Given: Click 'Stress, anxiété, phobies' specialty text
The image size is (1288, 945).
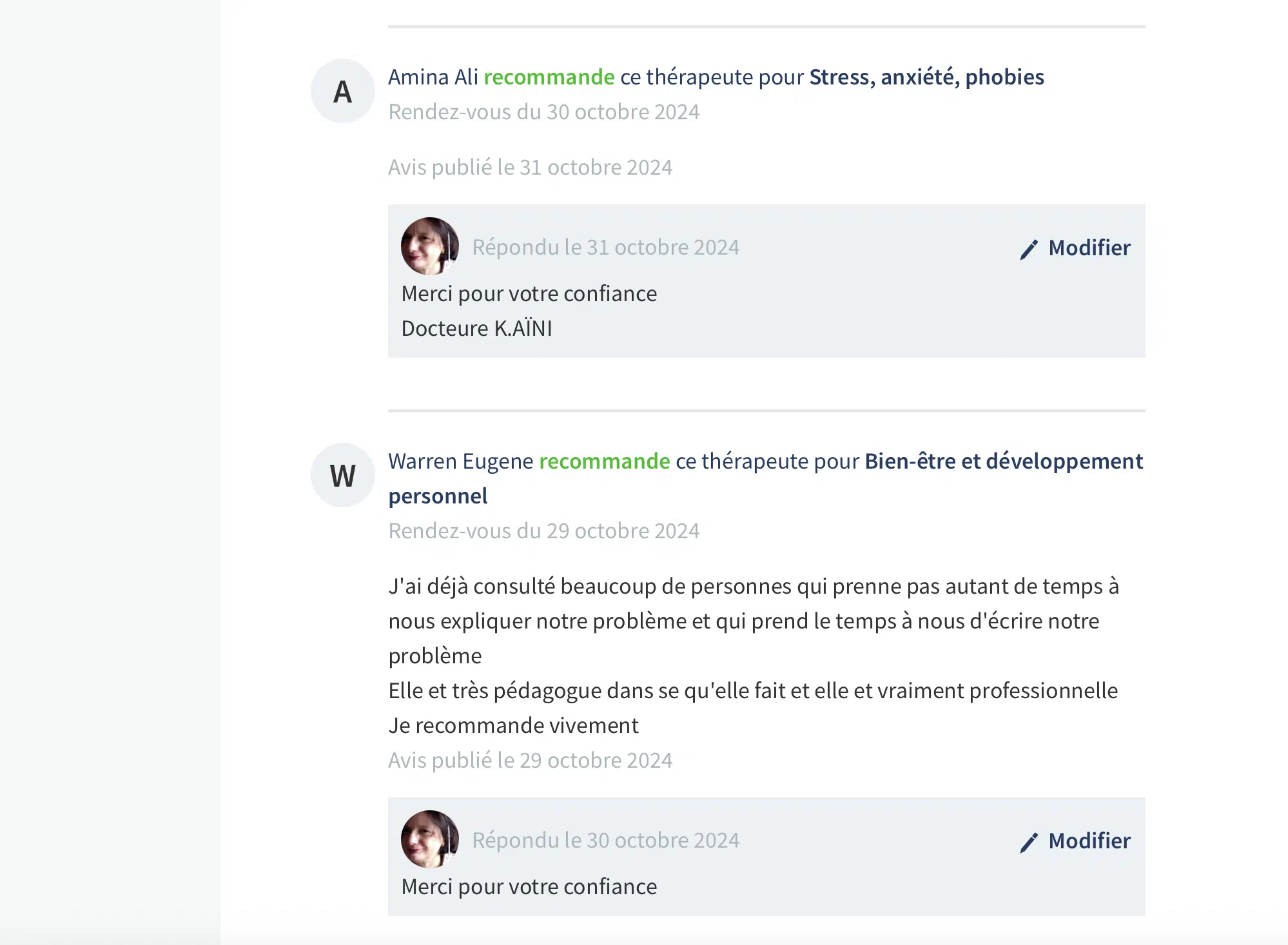Looking at the screenshot, I should tap(926, 77).
